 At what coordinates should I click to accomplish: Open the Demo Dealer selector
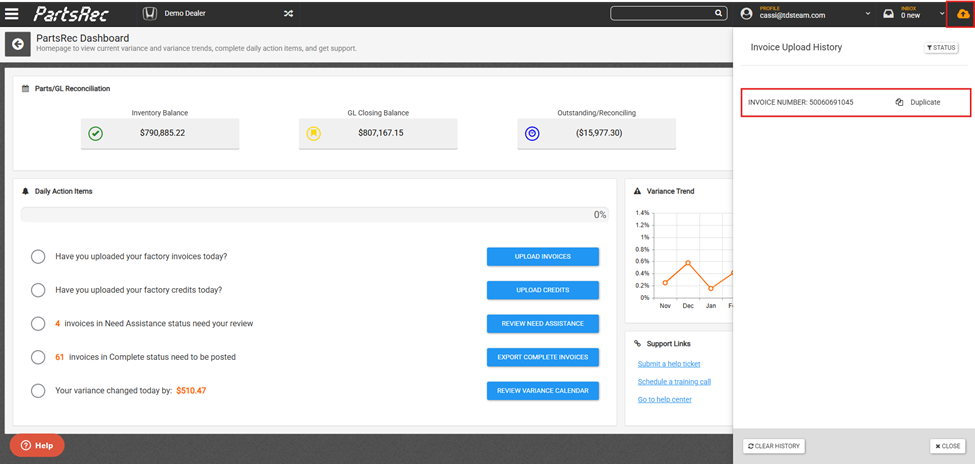(x=185, y=13)
